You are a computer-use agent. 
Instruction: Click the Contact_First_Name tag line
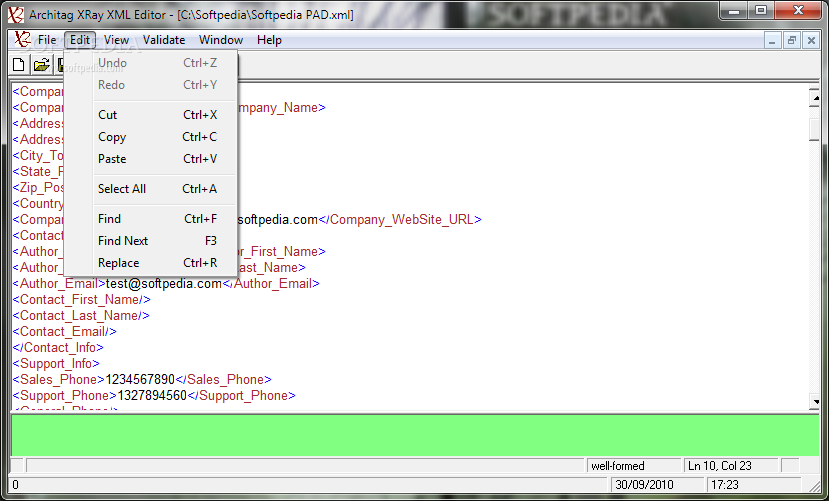pyautogui.click(x=81, y=300)
